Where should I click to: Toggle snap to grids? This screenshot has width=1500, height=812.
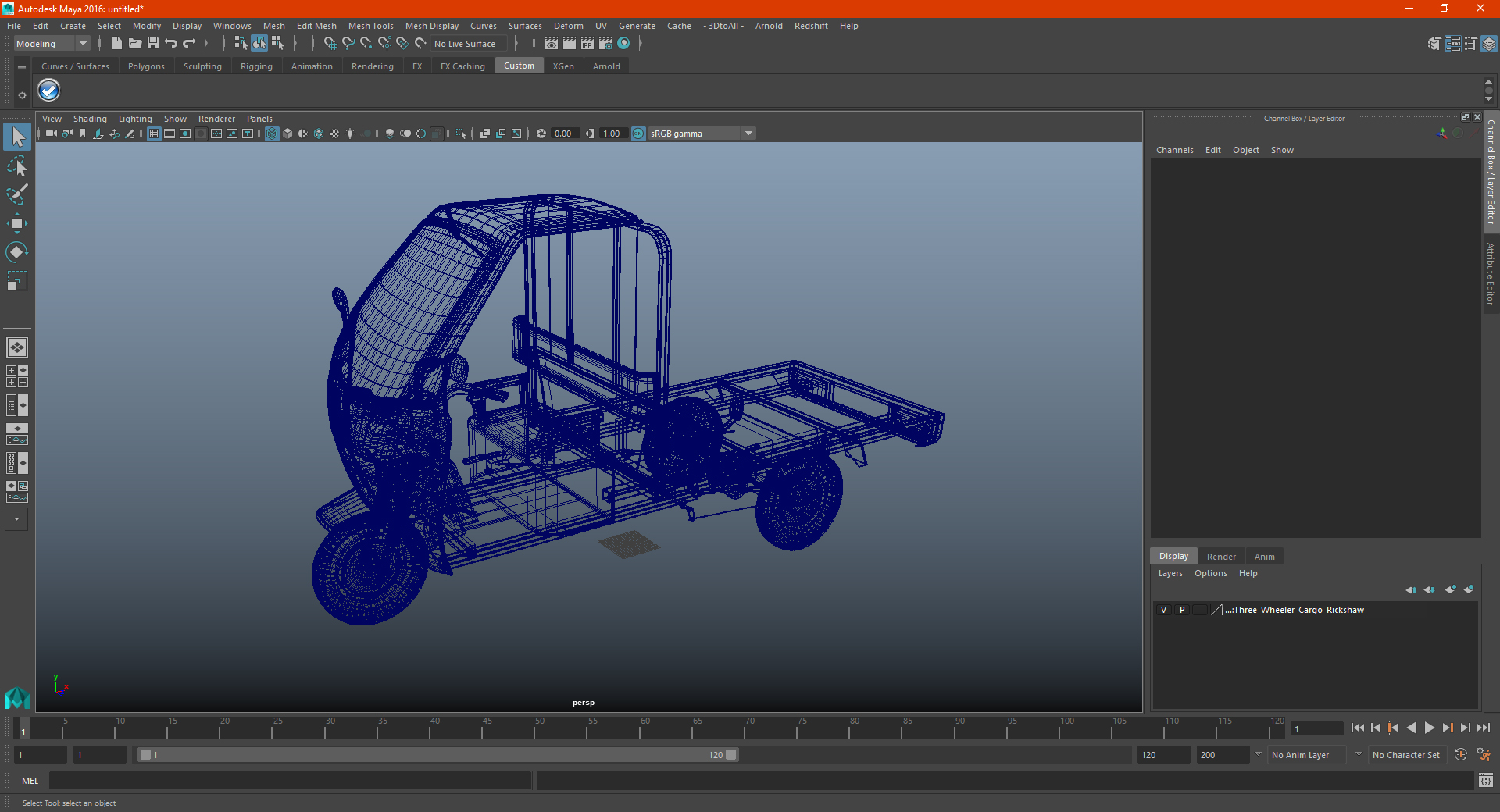click(x=330, y=44)
